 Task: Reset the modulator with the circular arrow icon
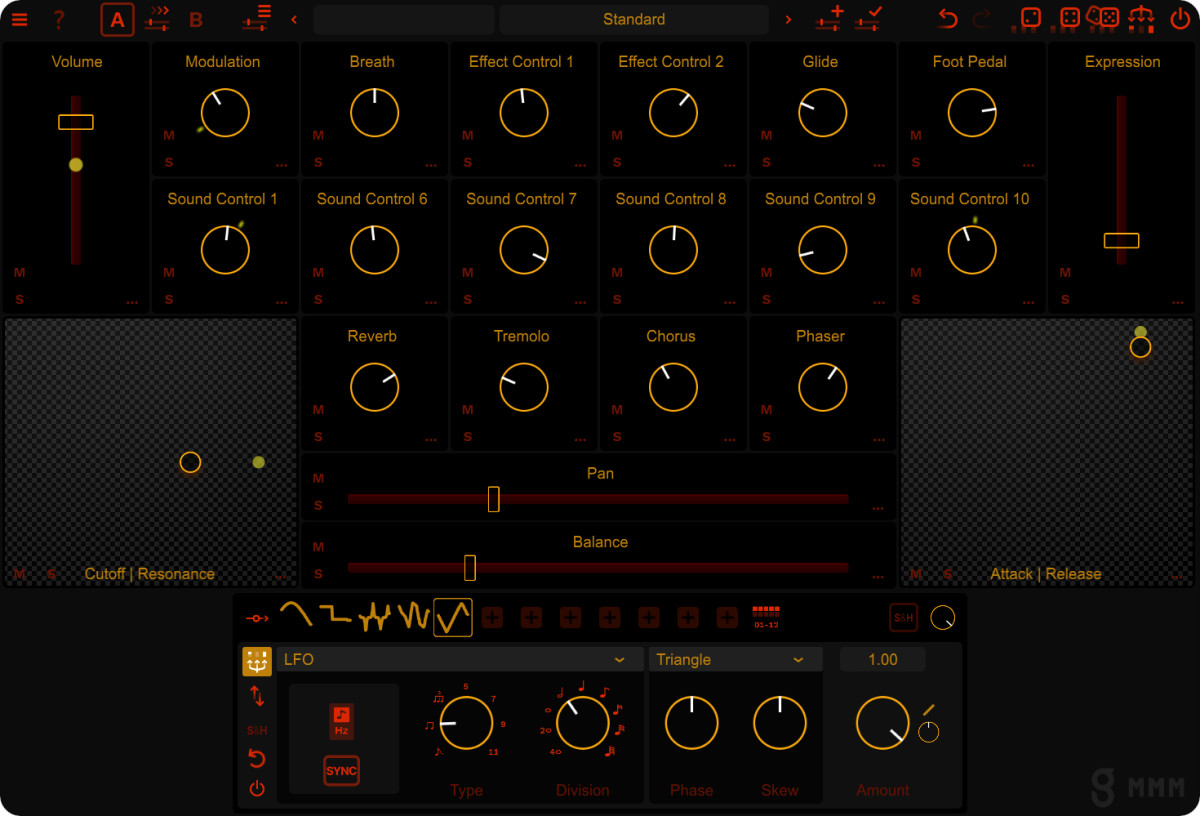[257, 759]
